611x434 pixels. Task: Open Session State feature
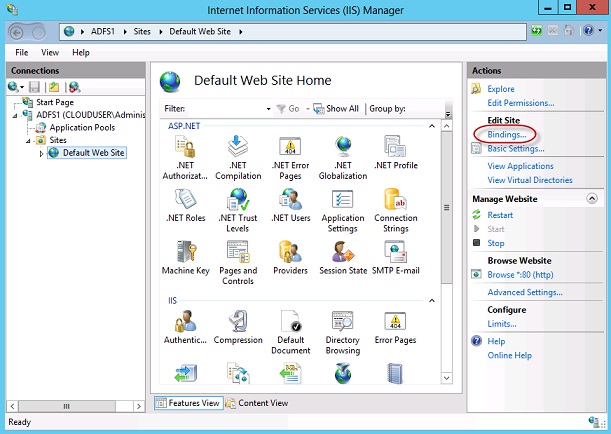pyautogui.click(x=343, y=258)
